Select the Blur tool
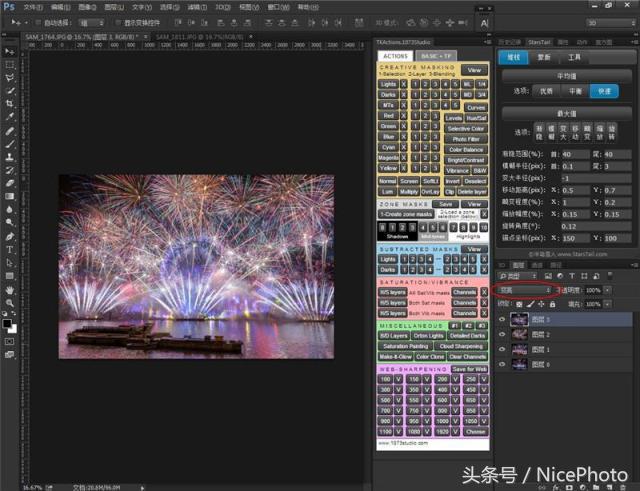Screen dimensions: 640x491 tap(9, 209)
